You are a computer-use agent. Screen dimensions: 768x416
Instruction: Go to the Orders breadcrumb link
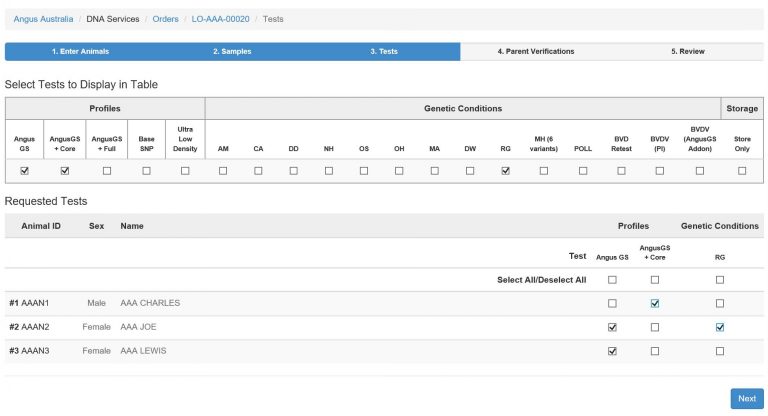tap(165, 19)
